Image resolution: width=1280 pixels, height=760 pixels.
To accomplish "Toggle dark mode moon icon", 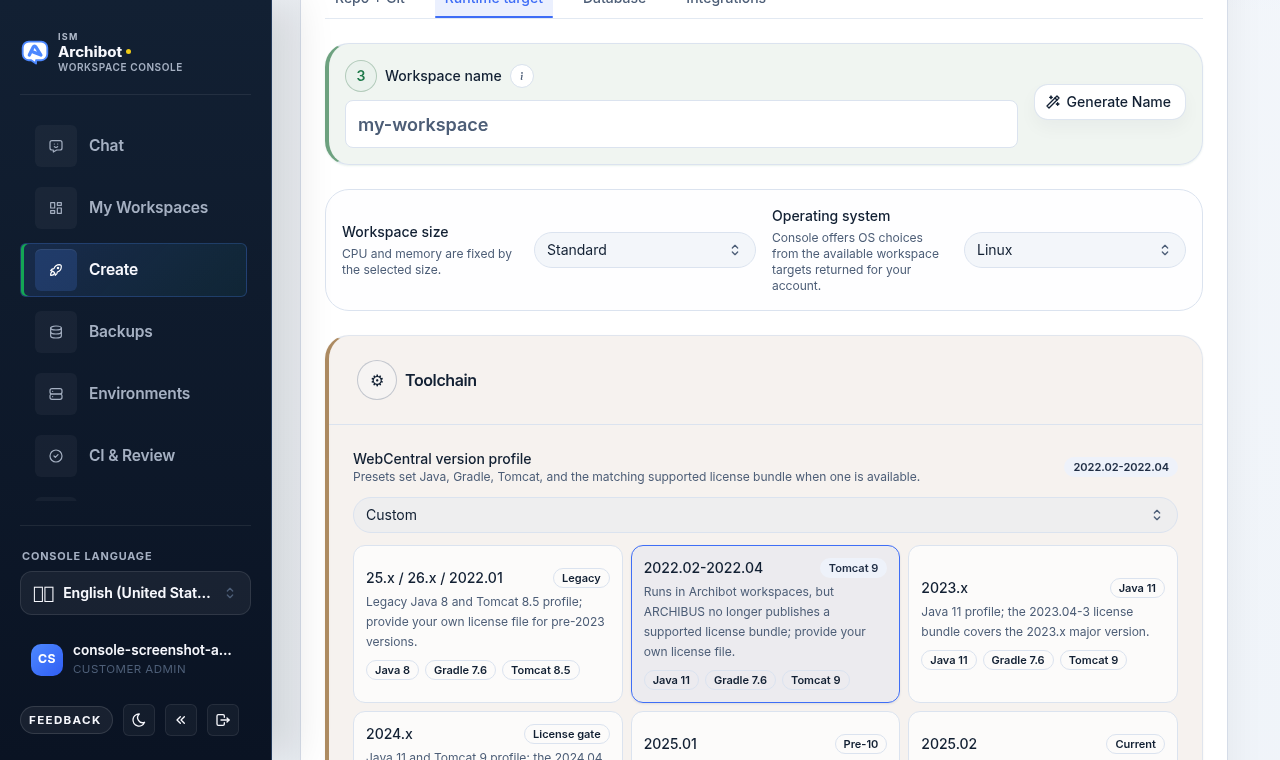I will pyautogui.click(x=139, y=720).
